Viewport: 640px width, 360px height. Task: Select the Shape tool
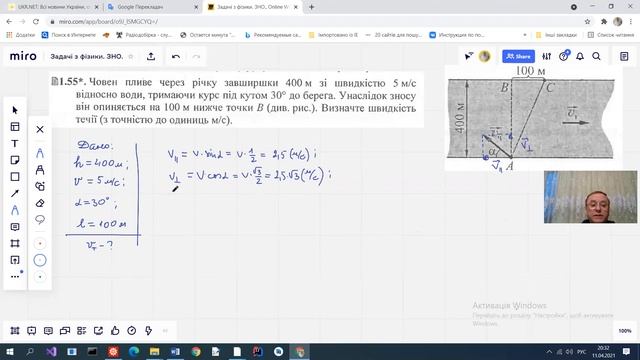(15, 177)
